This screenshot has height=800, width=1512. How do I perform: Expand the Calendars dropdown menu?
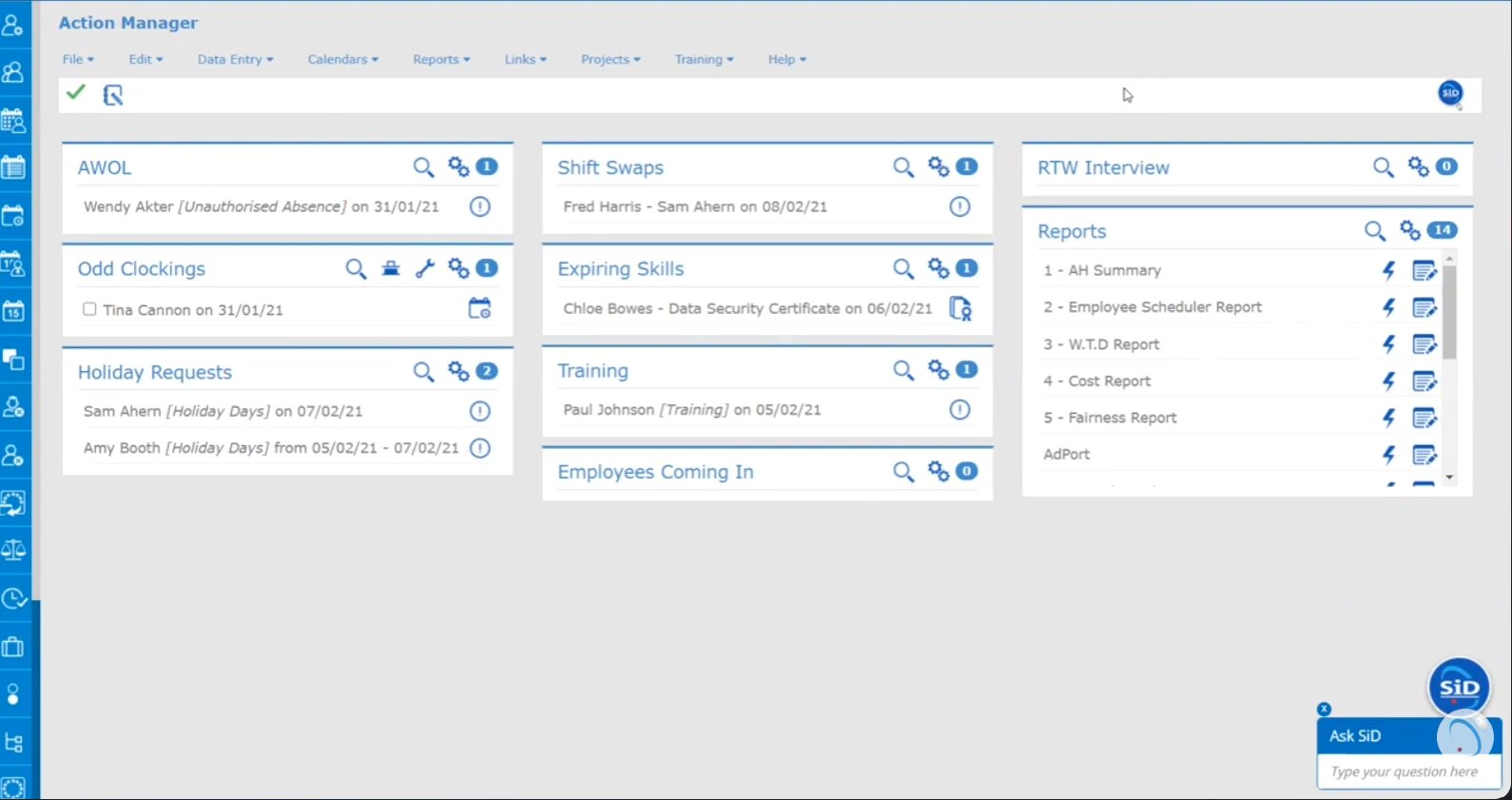342,59
